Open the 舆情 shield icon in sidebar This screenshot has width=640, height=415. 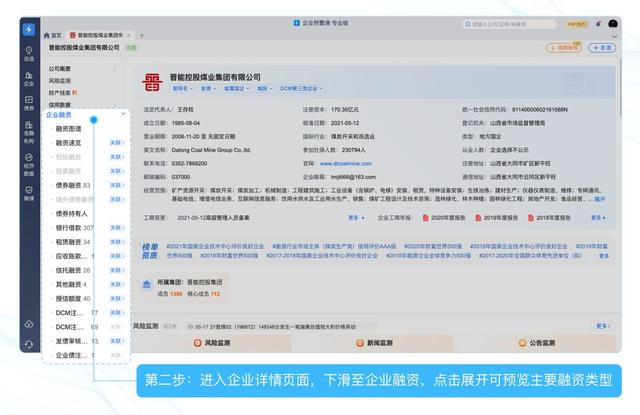click(x=29, y=193)
